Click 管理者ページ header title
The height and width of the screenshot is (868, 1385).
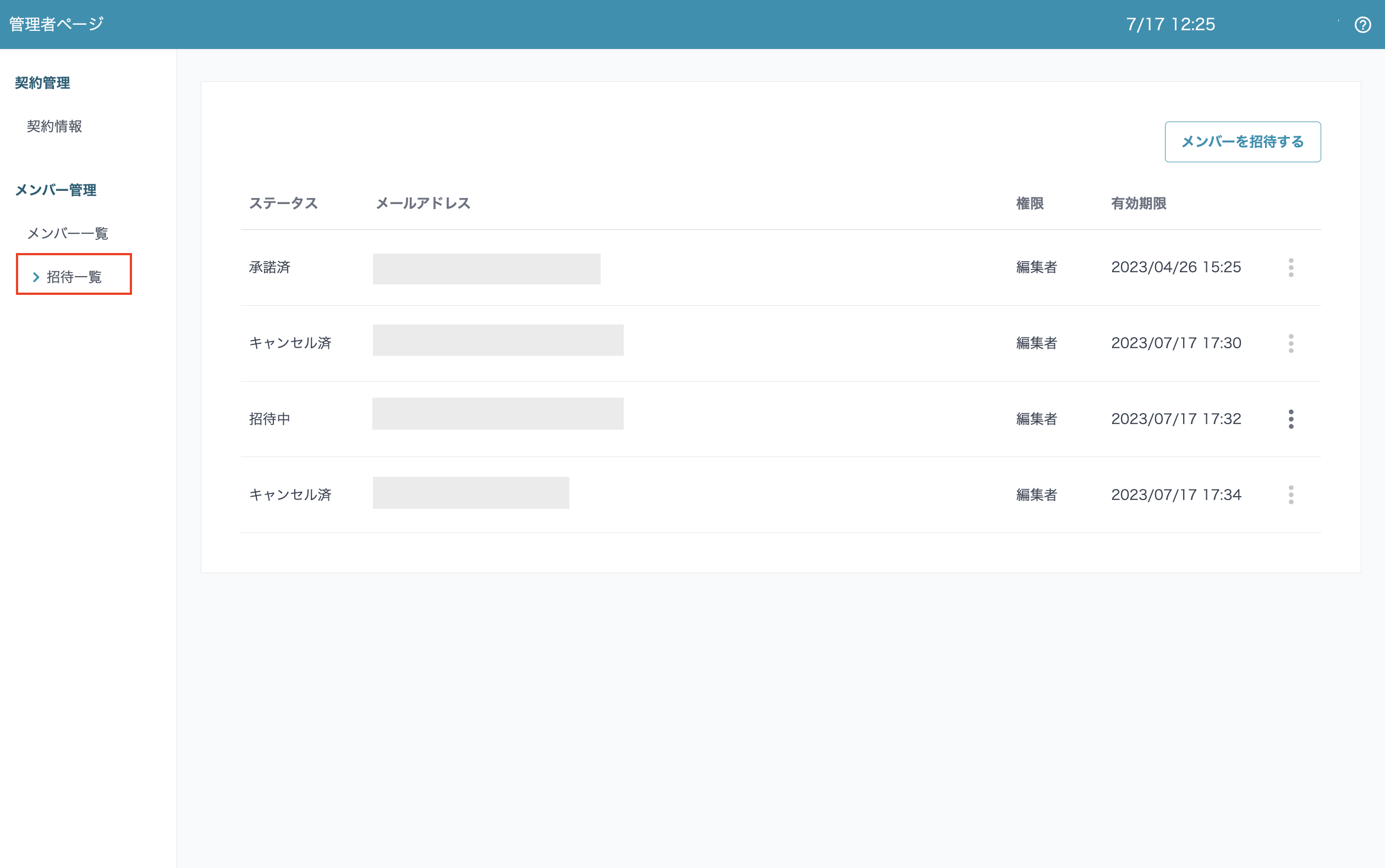pos(56,24)
